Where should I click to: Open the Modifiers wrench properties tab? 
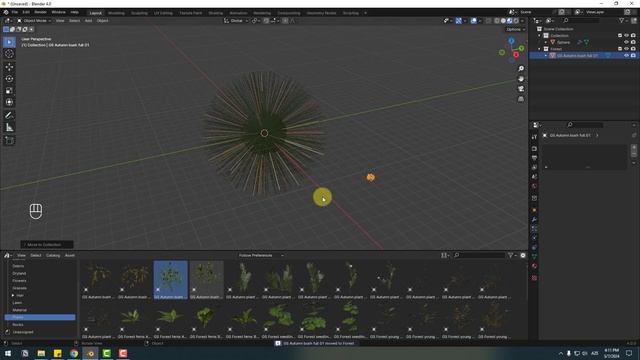(534, 220)
